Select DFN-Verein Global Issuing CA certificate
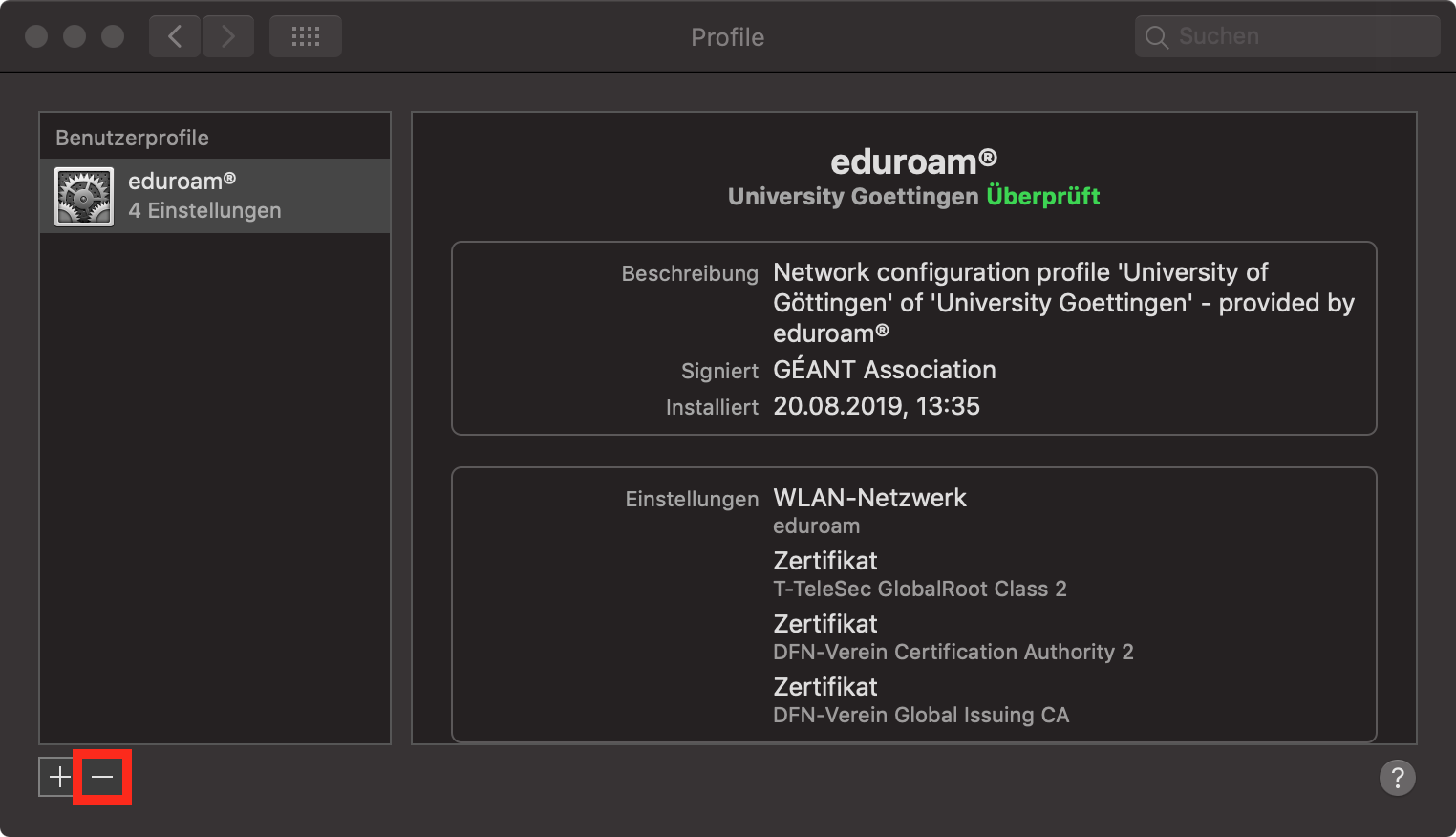Screen dimensions: 1456x837 [x=921, y=700]
